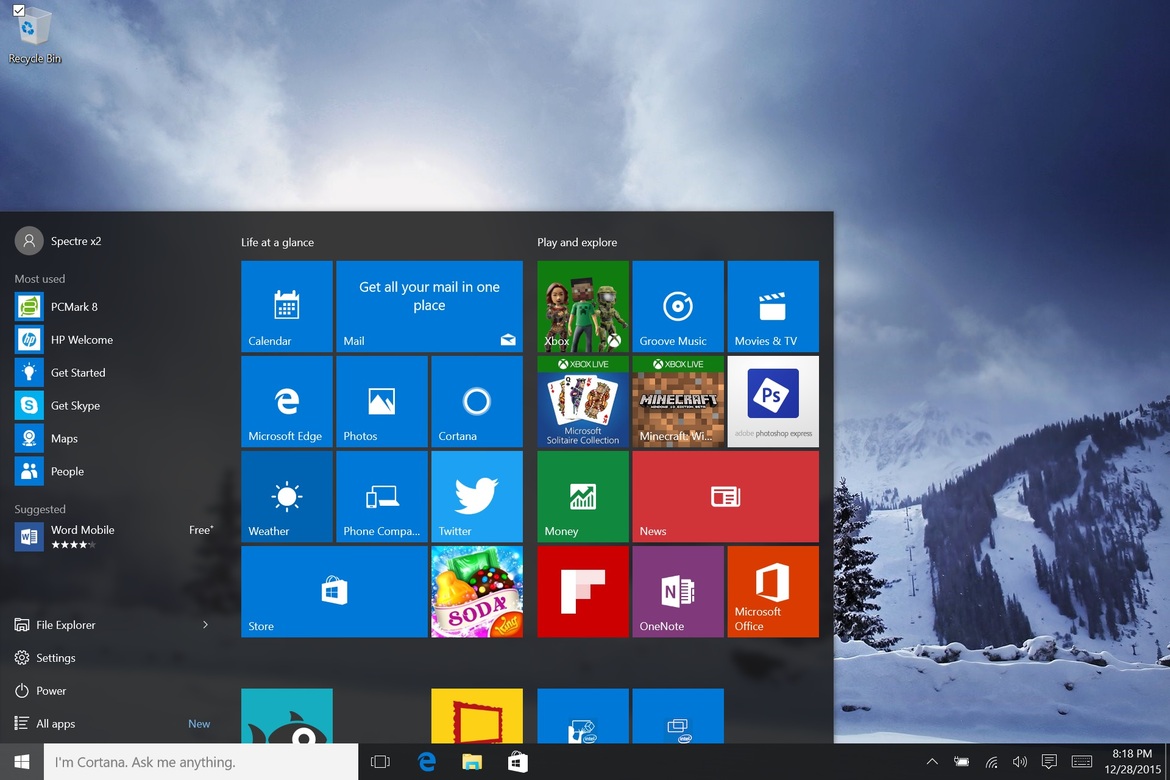1170x780 pixels.
Task: Click the Windows Start button
Action: click(x=22, y=761)
